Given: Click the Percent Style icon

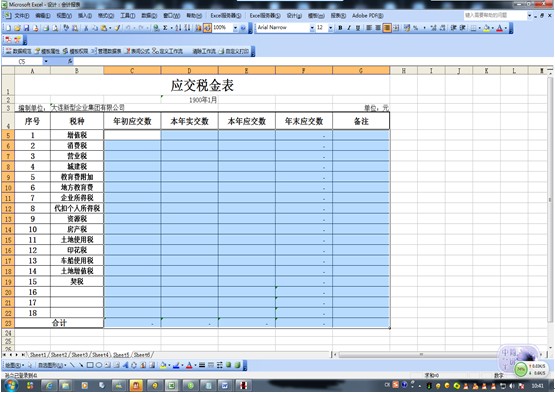Looking at the screenshot, I should point(416,28).
